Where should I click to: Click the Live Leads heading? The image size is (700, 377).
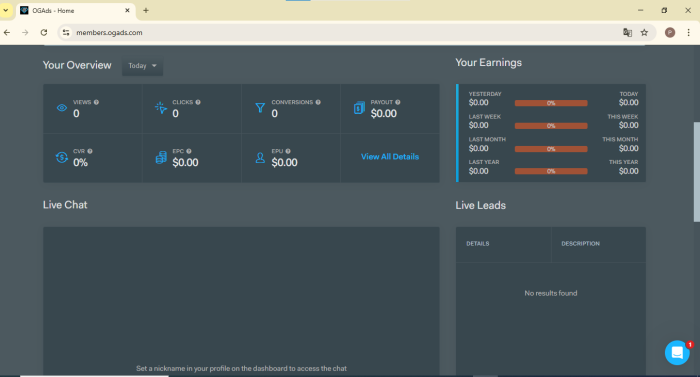[x=480, y=205]
